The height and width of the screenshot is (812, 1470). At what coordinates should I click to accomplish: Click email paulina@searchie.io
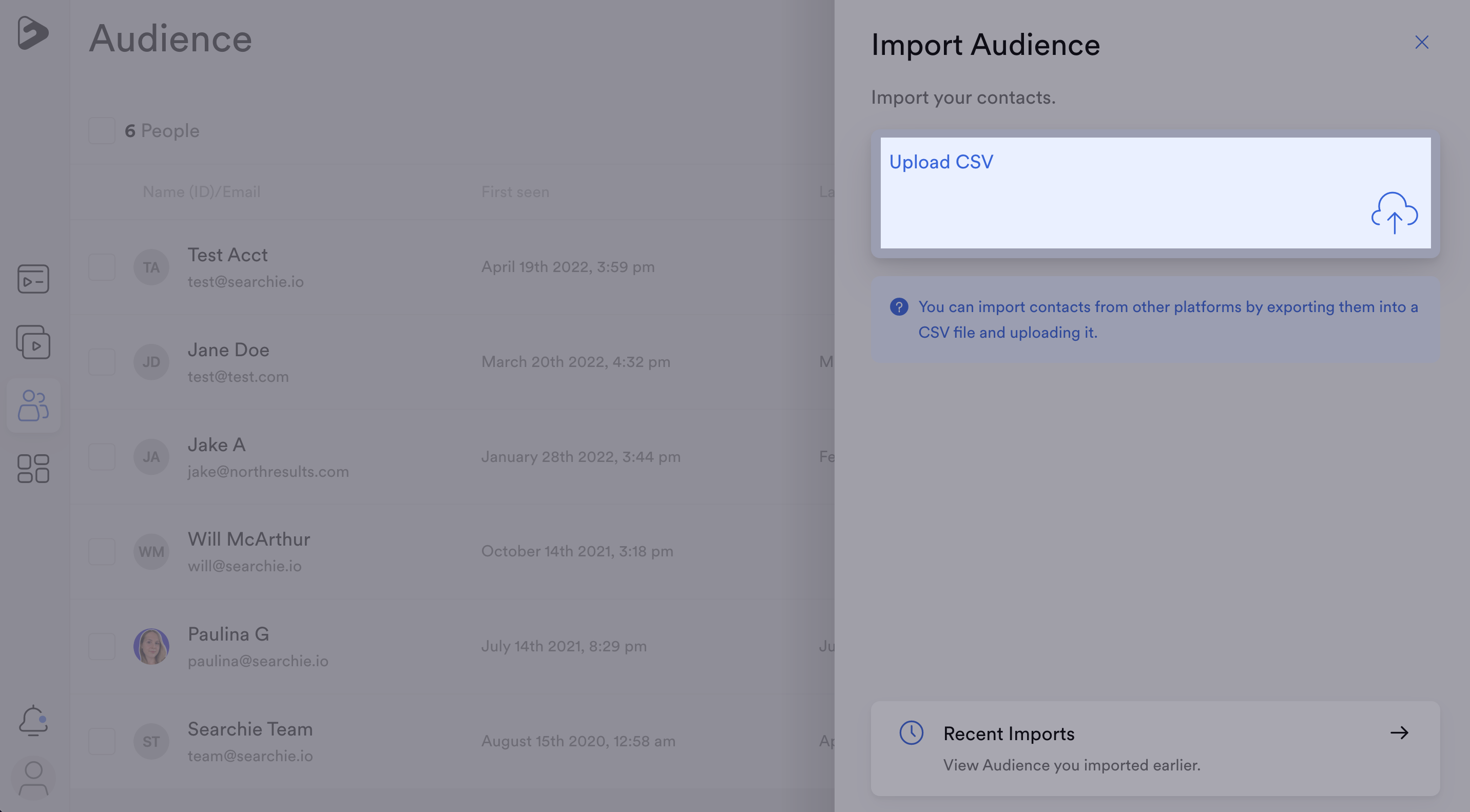click(x=258, y=661)
